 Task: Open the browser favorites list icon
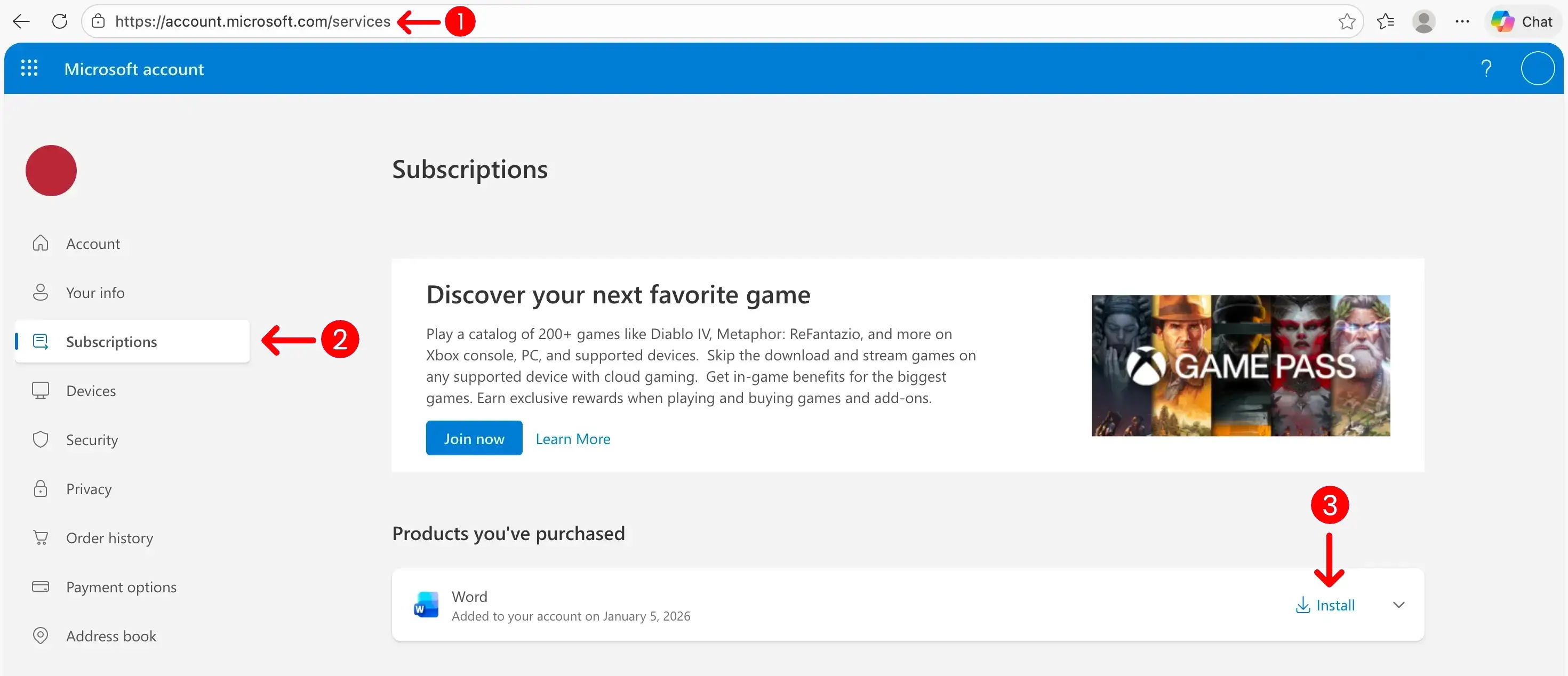tap(1386, 22)
